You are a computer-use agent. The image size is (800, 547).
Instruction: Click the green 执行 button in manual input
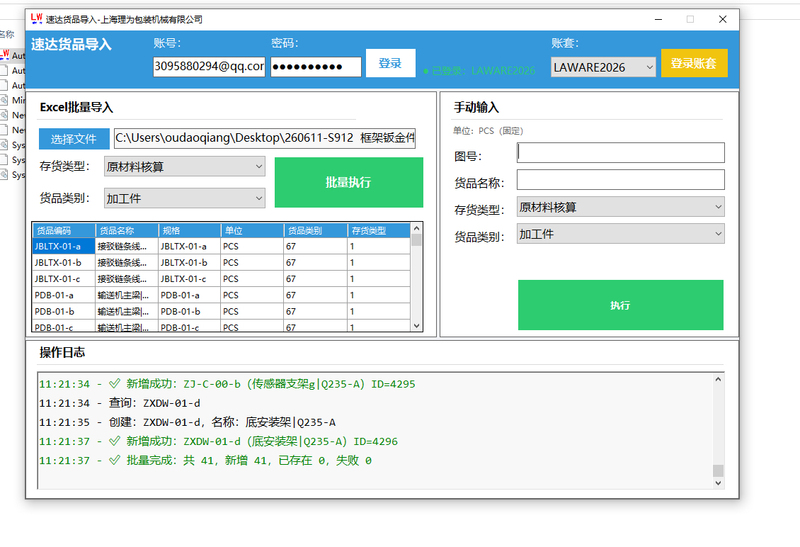(x=620, y=305)
